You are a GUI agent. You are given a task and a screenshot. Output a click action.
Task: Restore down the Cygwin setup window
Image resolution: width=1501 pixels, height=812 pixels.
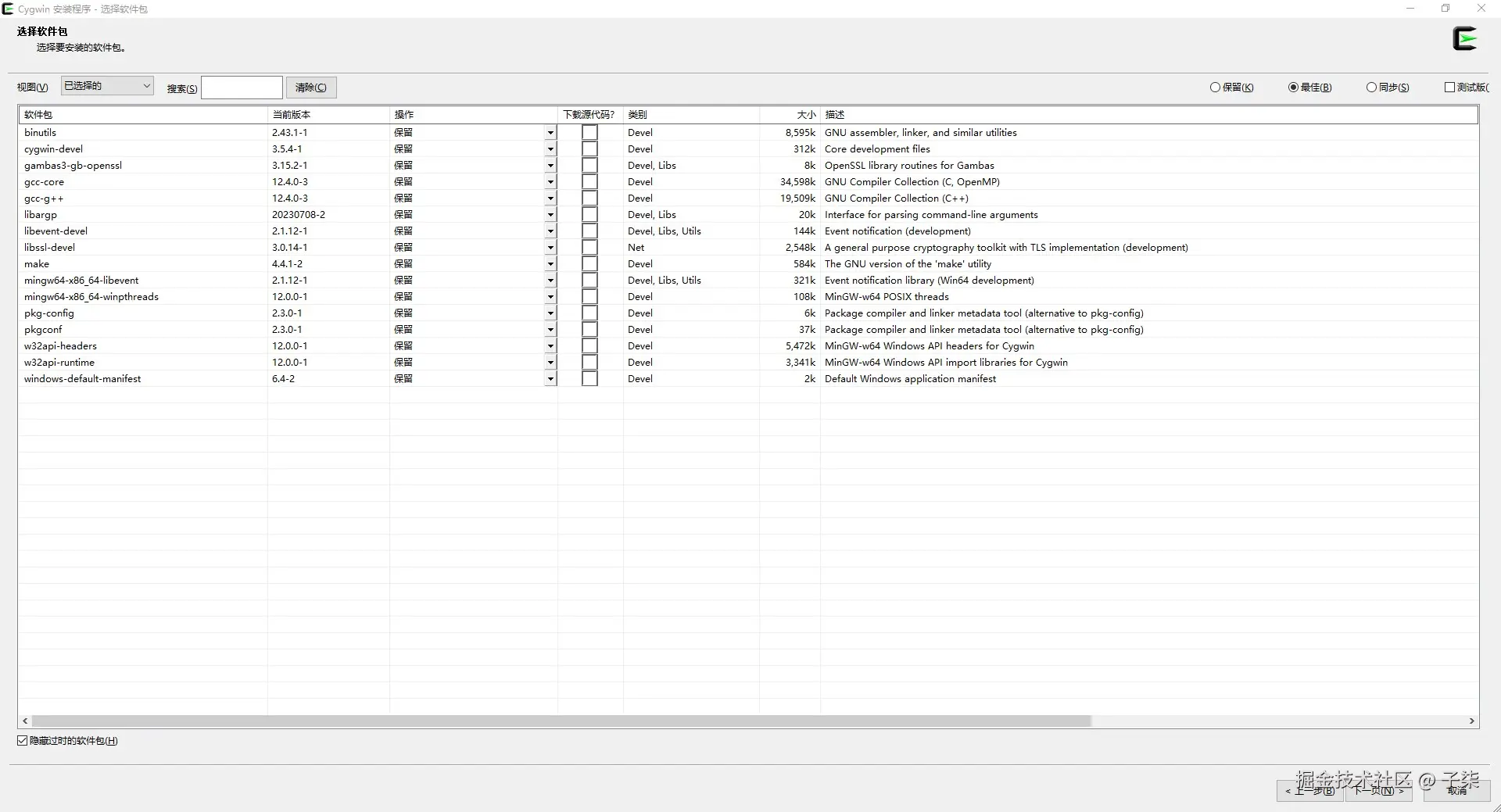tap(1445, 9)
